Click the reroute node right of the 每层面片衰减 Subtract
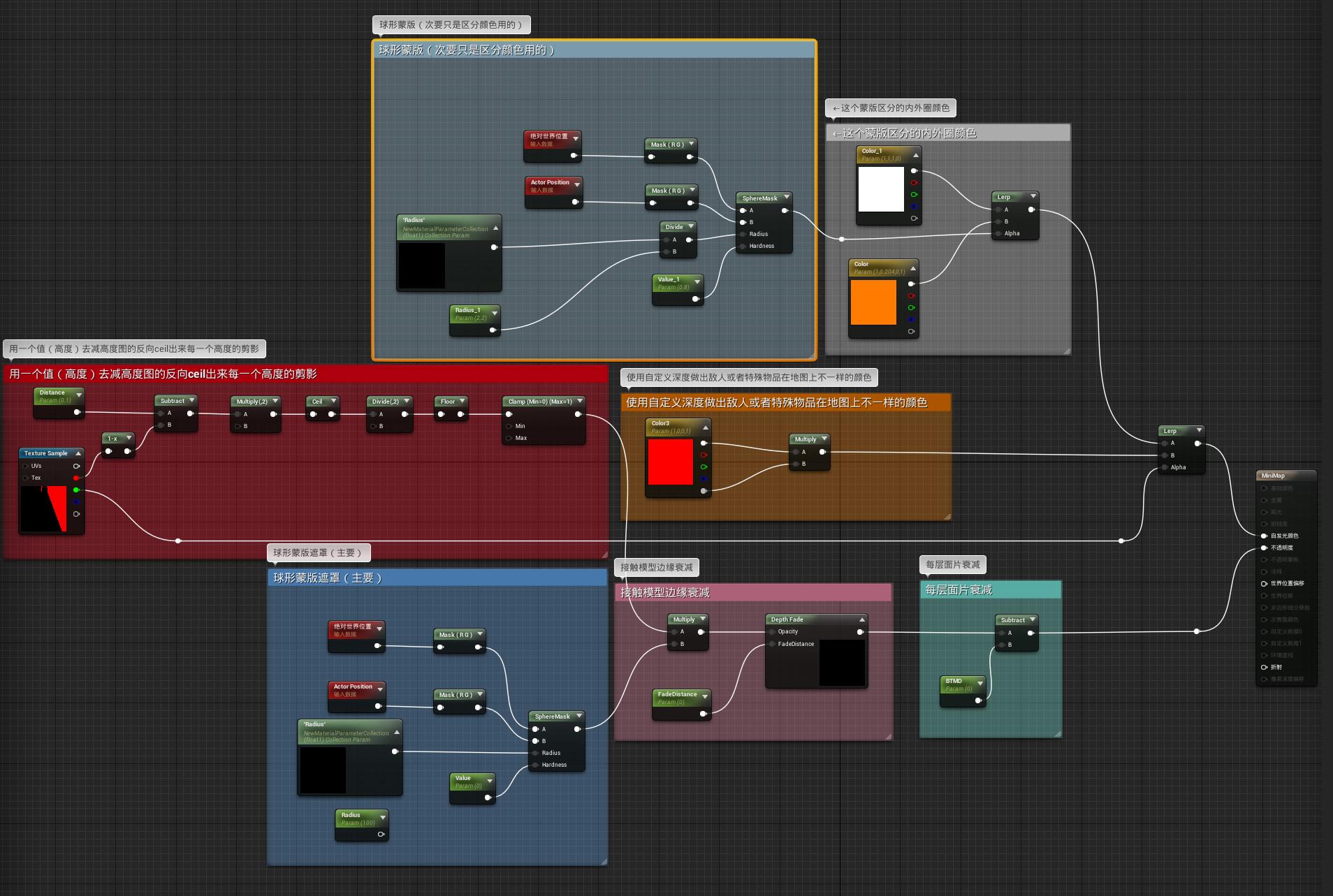Image resolution: width=1333 pixels, height=896 pixels. pyautogui.click(x=1197, y=631)
